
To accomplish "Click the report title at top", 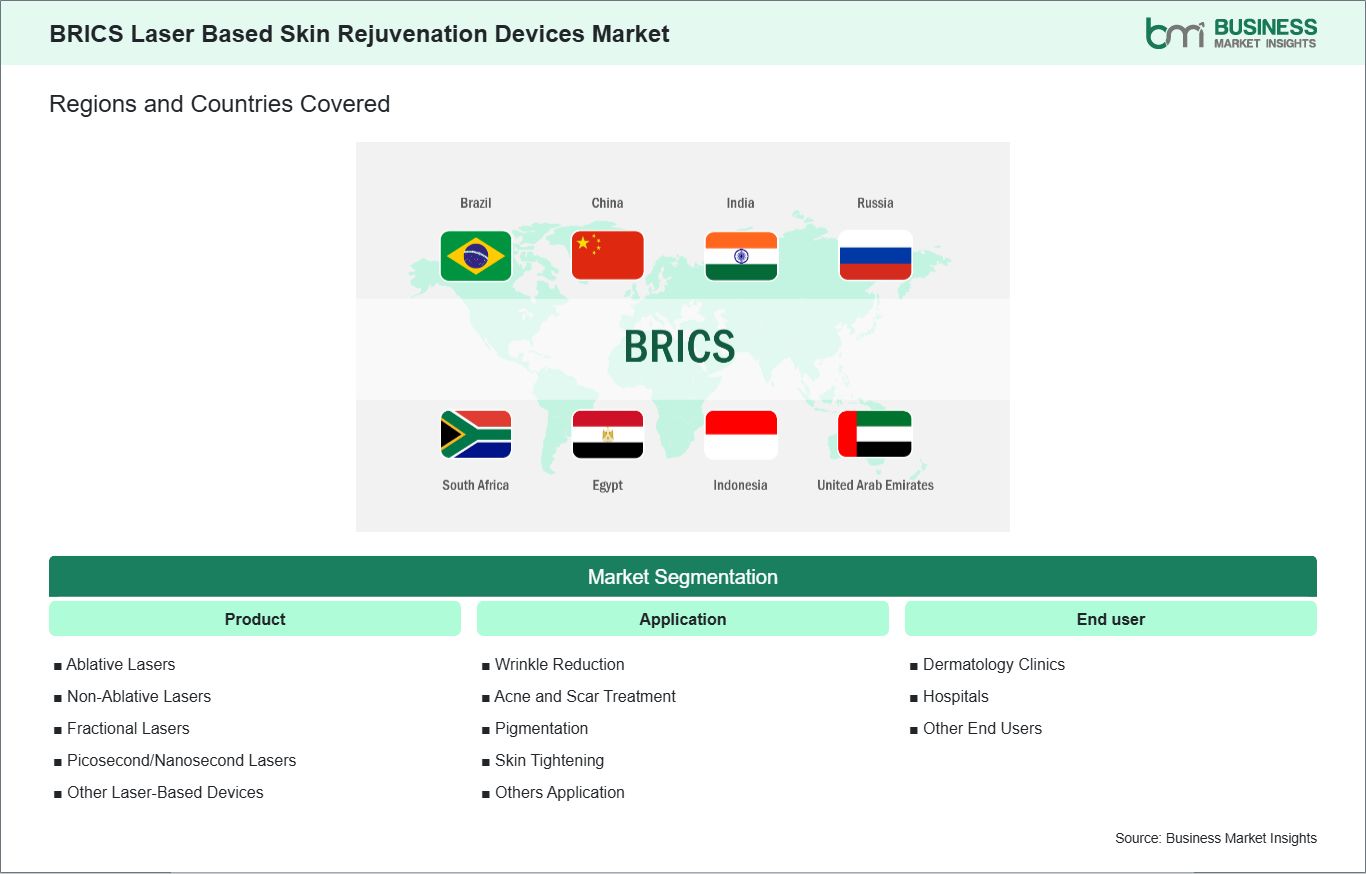I will pos(360,33).
